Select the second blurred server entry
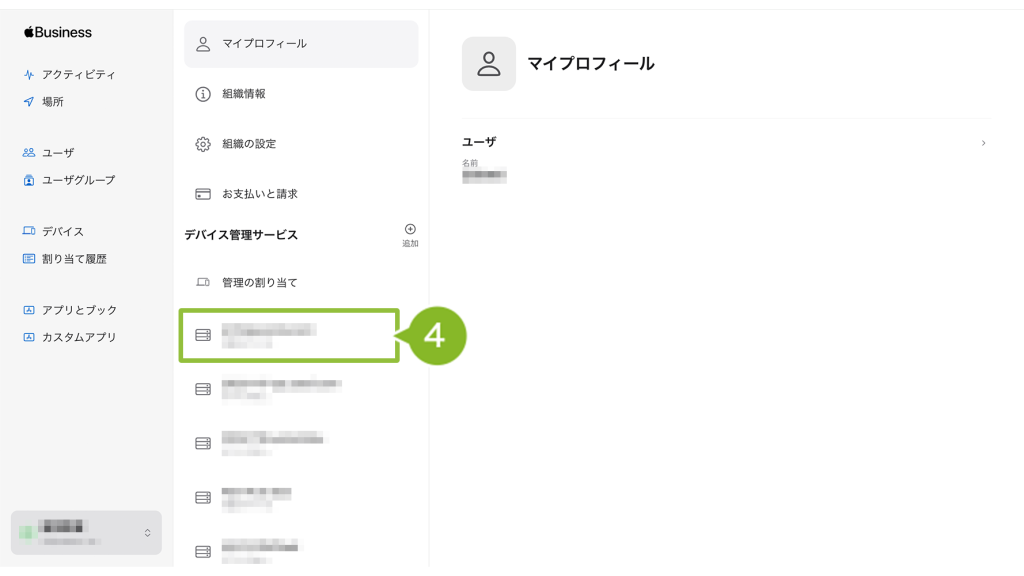 (290, 389)
